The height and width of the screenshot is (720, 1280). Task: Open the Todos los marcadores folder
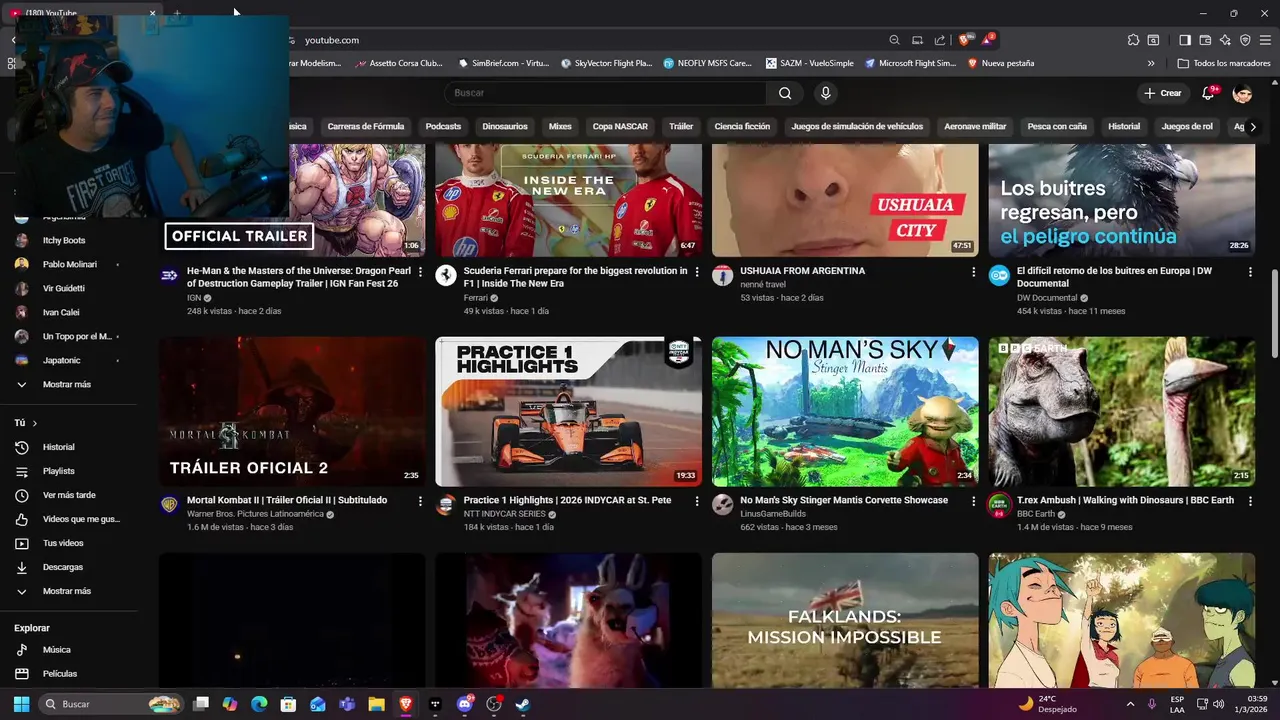(1224, 63)
